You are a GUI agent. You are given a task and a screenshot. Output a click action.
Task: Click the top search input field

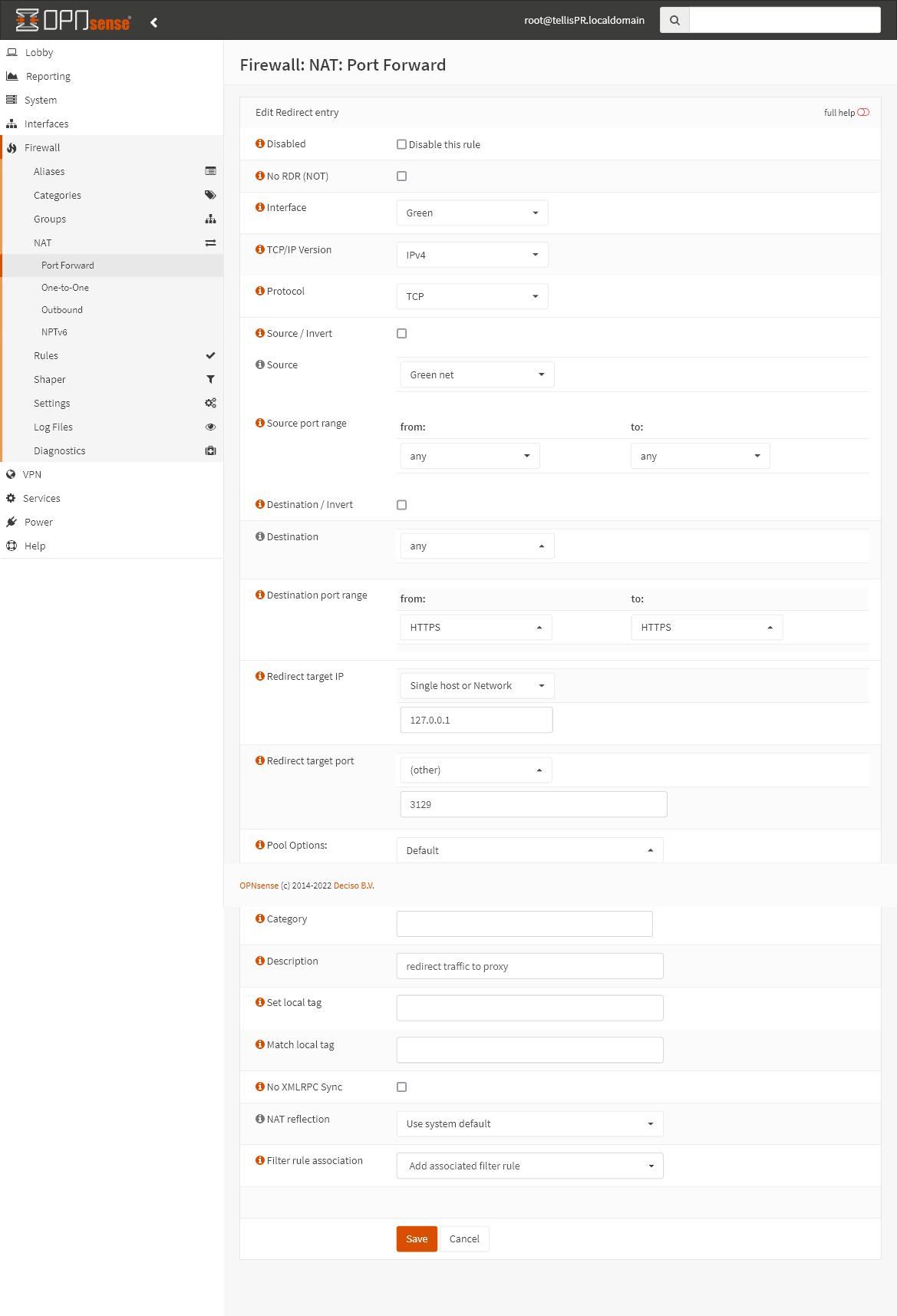pos(785,21)
